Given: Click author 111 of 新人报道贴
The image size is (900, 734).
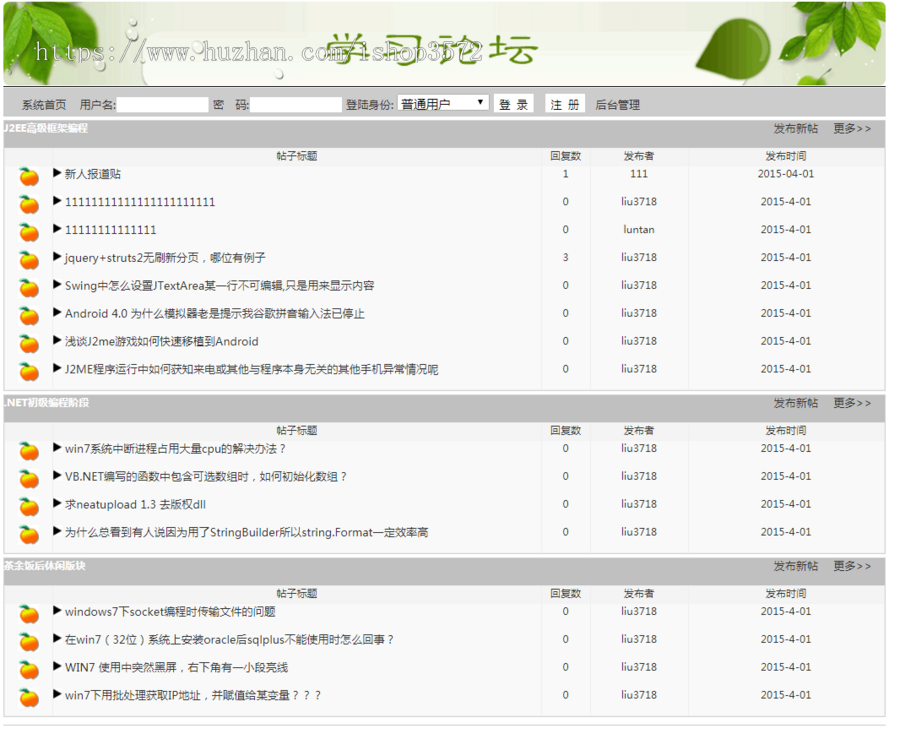Looking at the screenshot, I should (x=639, y=174).
